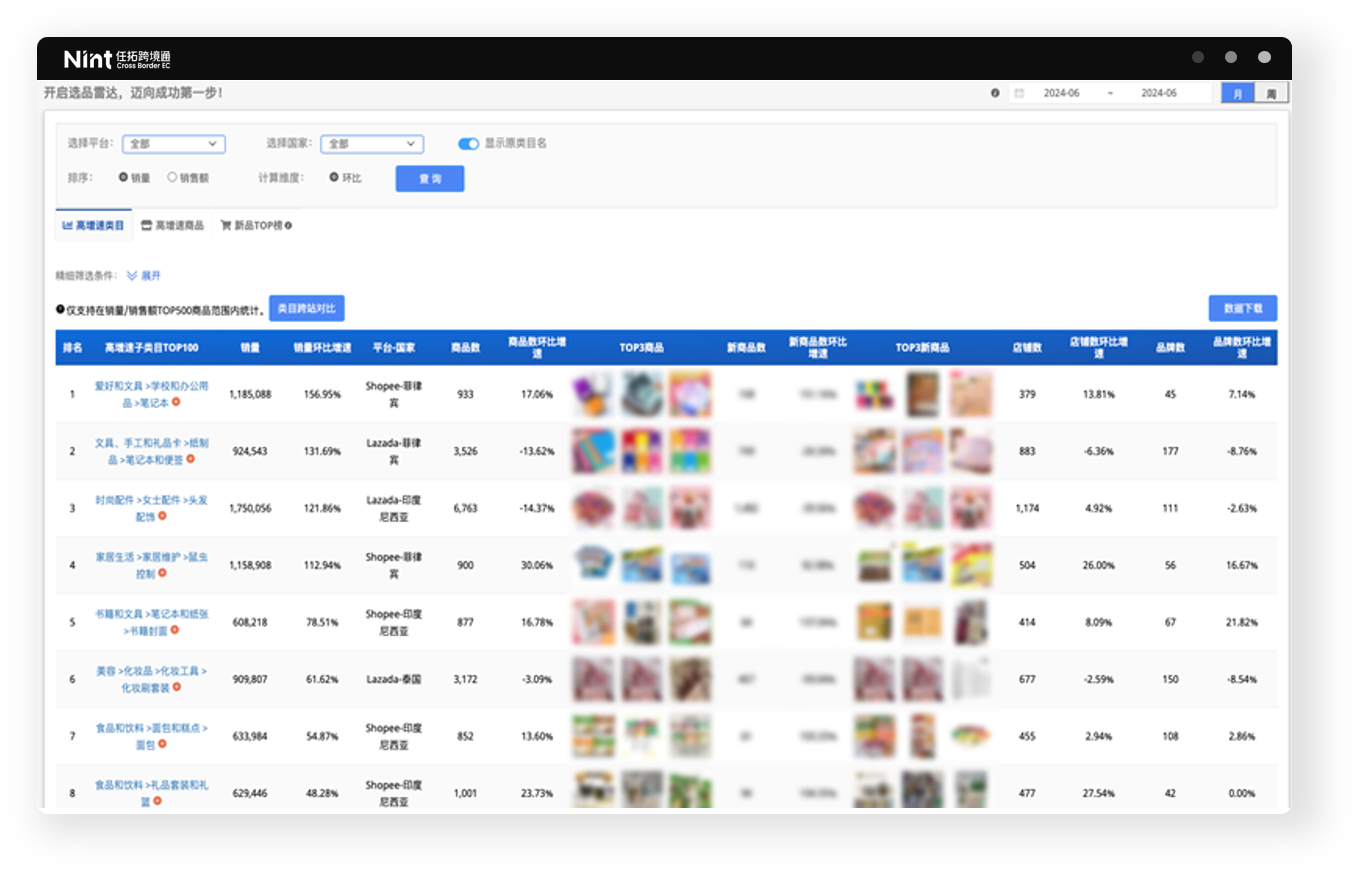Click the store count 1,174
This screenshot has height=873, width=1360.
click(1027, 508)
